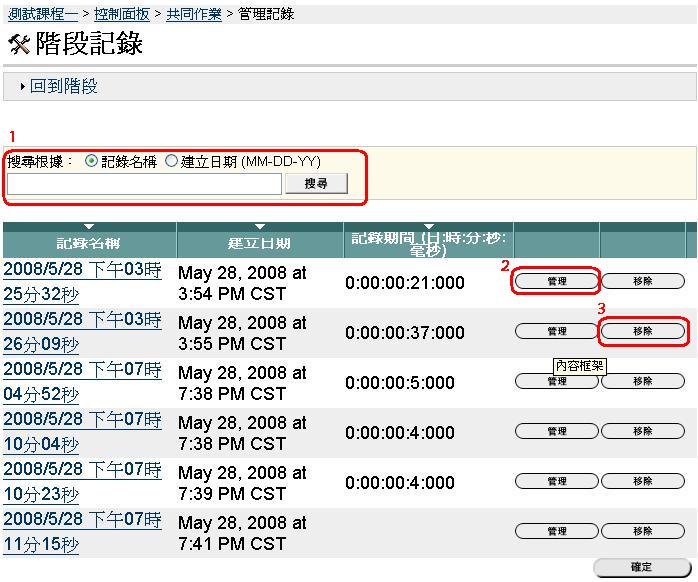Expand the 回到階段 link arrow
Viewport: 698px width, 582px height.
[23, 88]
